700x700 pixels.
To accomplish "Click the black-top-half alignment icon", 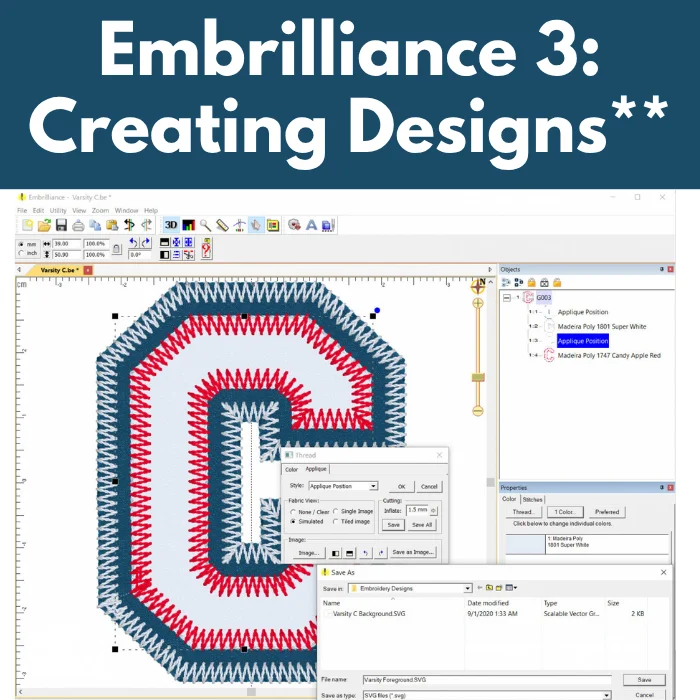I will point(164,242).
